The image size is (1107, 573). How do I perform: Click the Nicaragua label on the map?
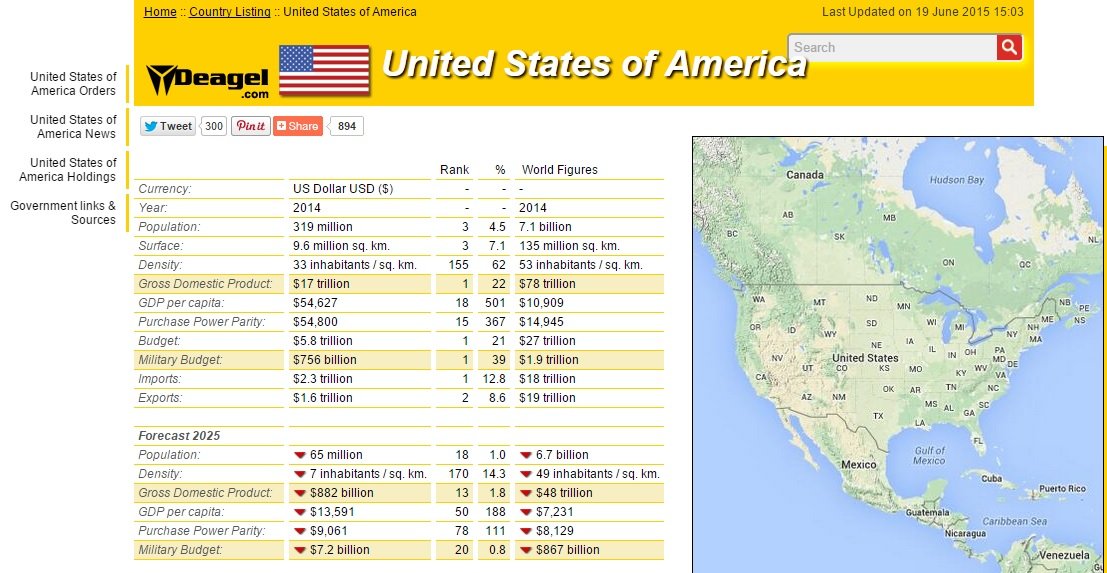(x=964, y=533)
